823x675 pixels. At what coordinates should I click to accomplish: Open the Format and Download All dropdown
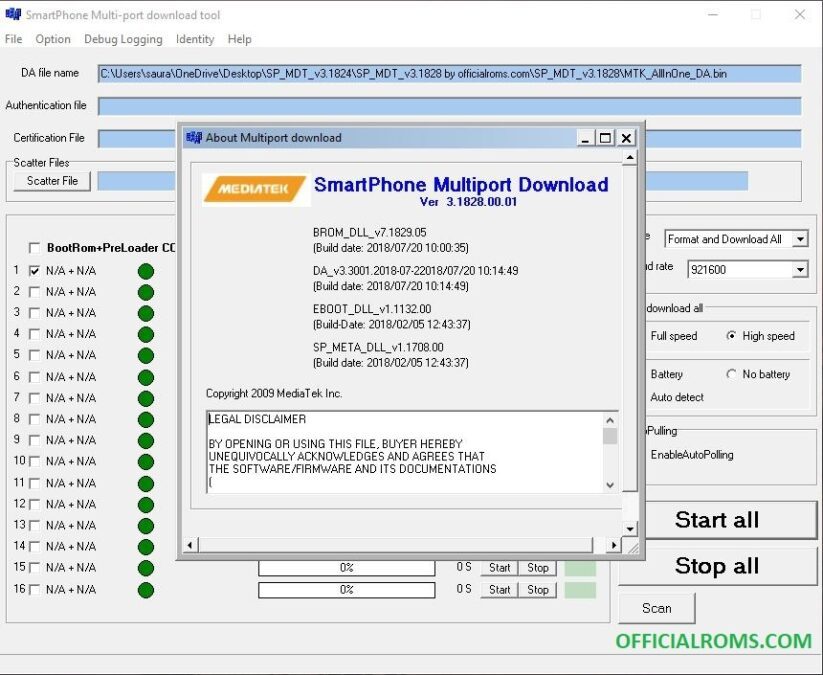[800, 239]
